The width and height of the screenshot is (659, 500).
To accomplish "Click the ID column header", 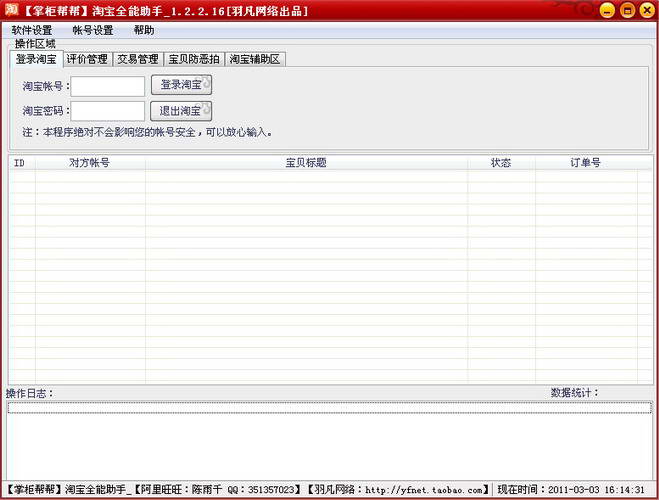I will click(20, 162).
